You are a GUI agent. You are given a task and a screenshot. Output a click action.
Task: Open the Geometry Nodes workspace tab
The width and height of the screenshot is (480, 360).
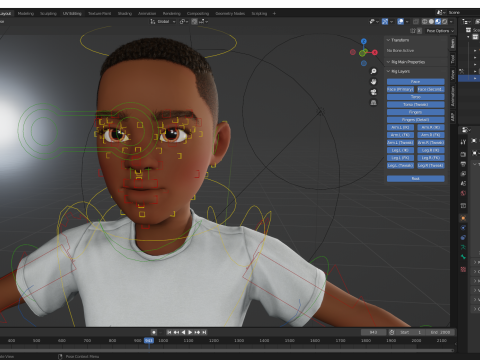pos(230,14)
